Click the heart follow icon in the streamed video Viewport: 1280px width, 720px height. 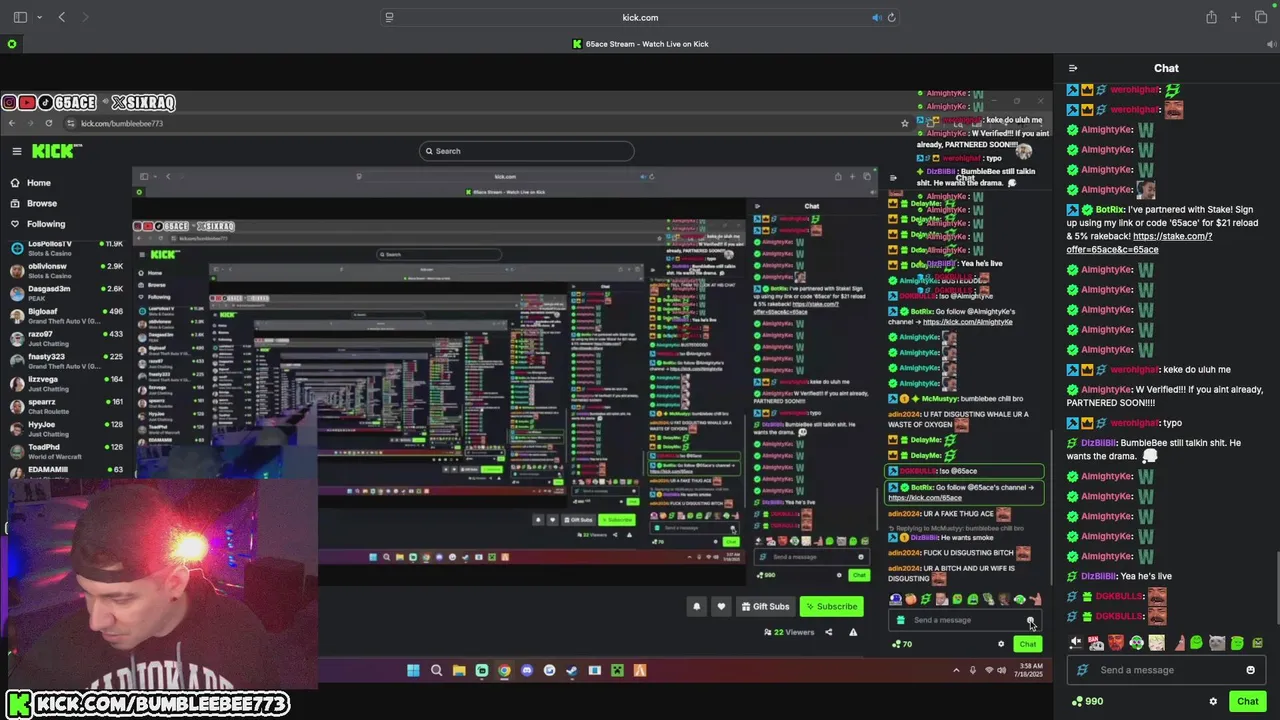721,606
